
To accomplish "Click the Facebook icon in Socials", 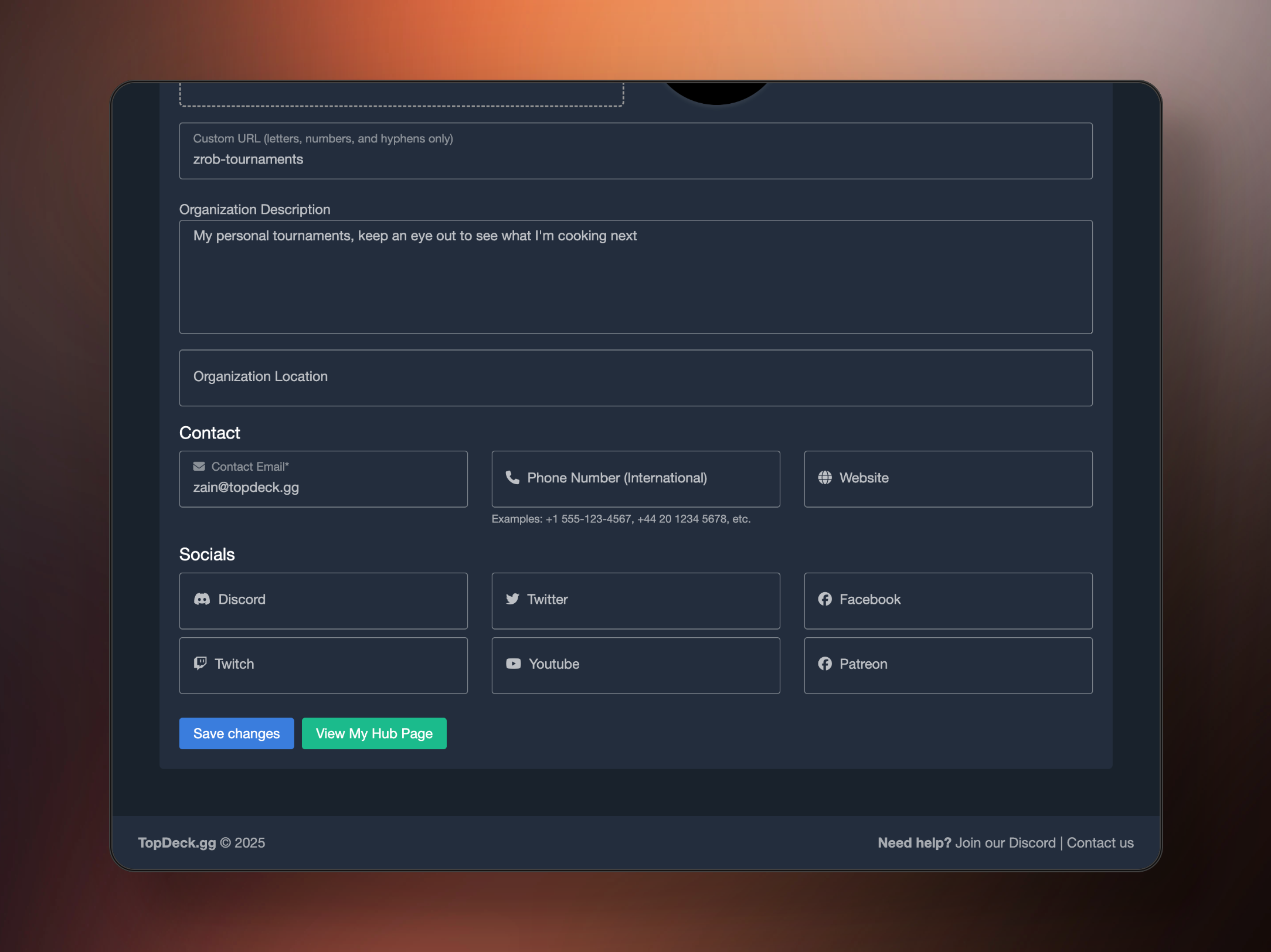I will [825, 599].
